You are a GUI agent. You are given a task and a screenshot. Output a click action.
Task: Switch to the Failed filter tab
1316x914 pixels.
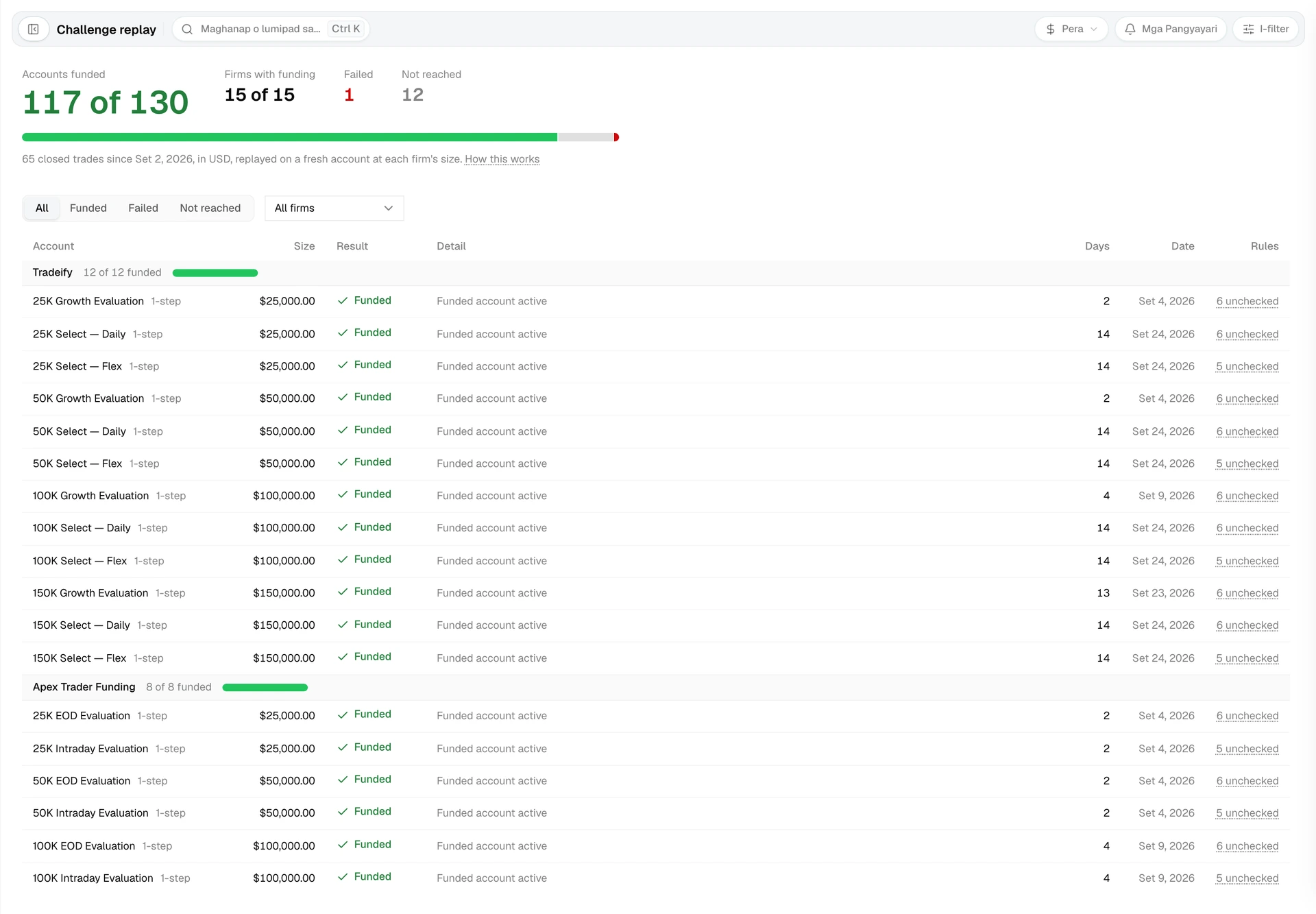pyautogui.click(x=143, y=208)
